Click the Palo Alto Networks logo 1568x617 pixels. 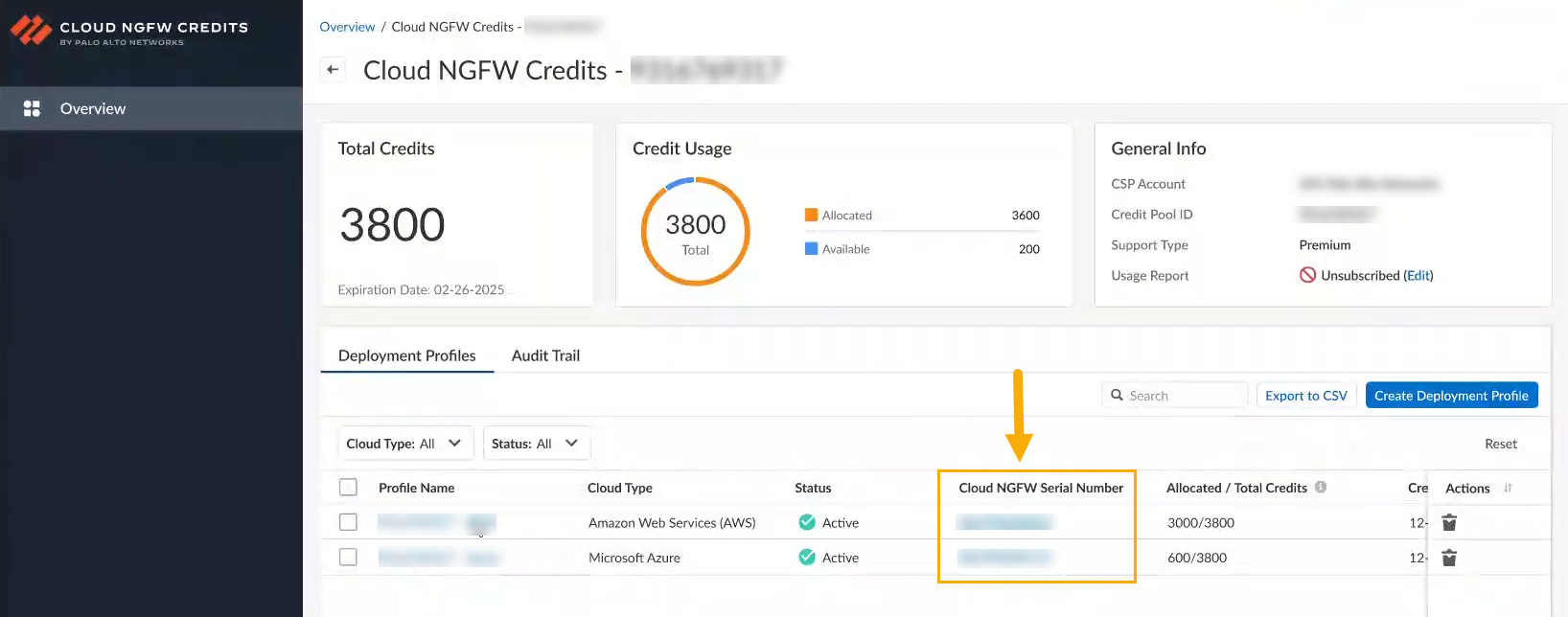click(x=31, y=31)
